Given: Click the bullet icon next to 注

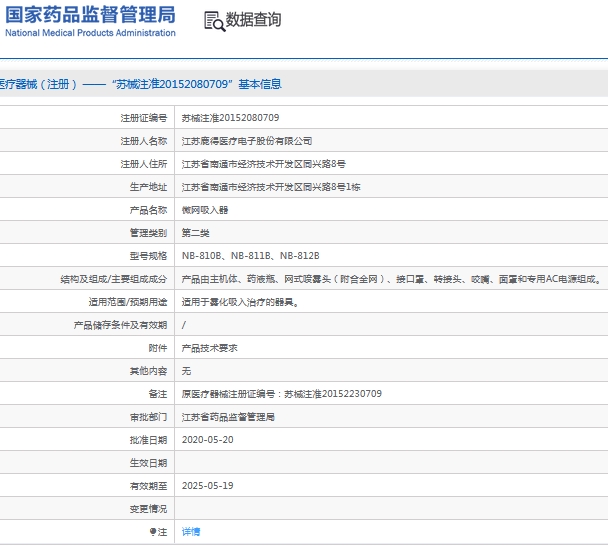Looking at the screenshot, I should point(153,532).
